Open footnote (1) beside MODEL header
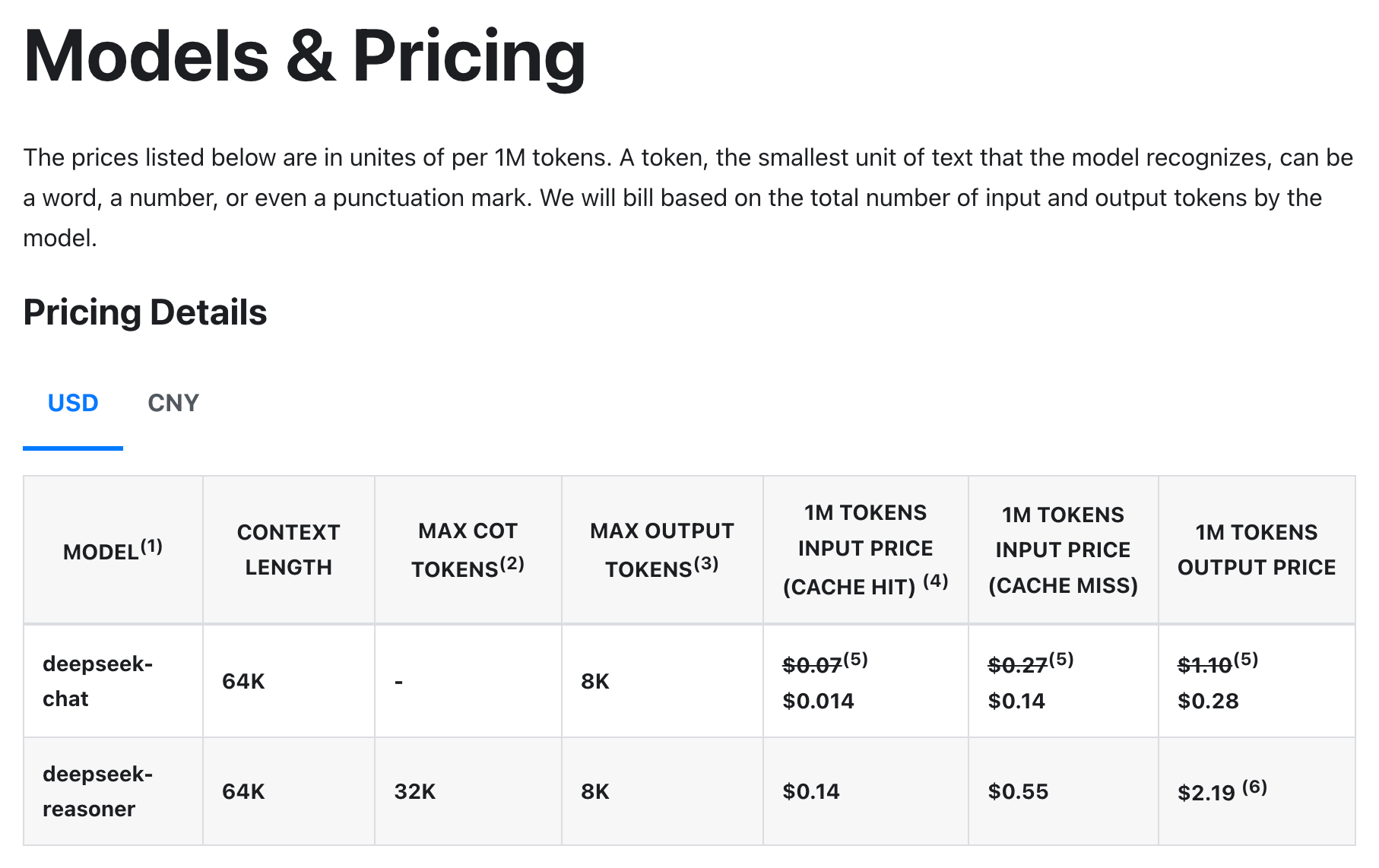 tap(152, 546)
